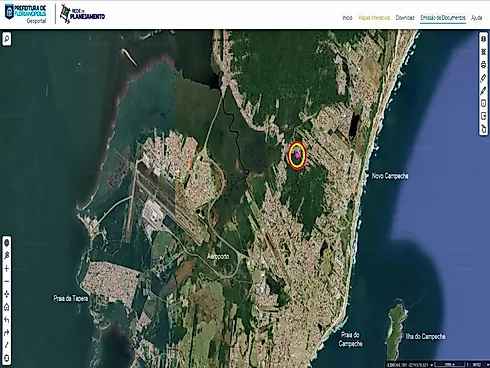The height and width of the screenshot is (368, 490).
Task: Click the globe icon in left toolbar
Action: pos(6,243)
